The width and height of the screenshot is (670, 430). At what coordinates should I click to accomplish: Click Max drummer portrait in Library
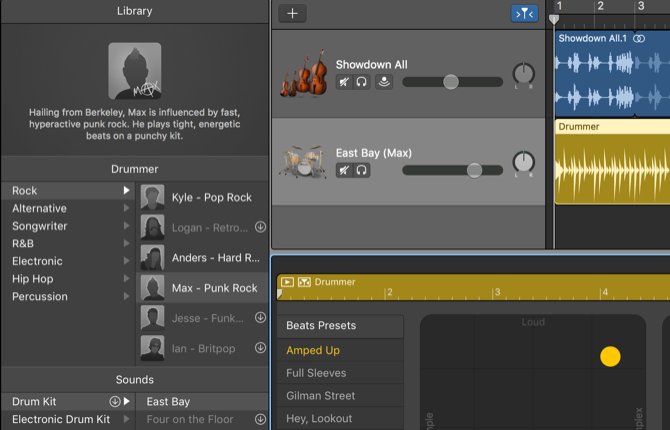tap(135, 71)
